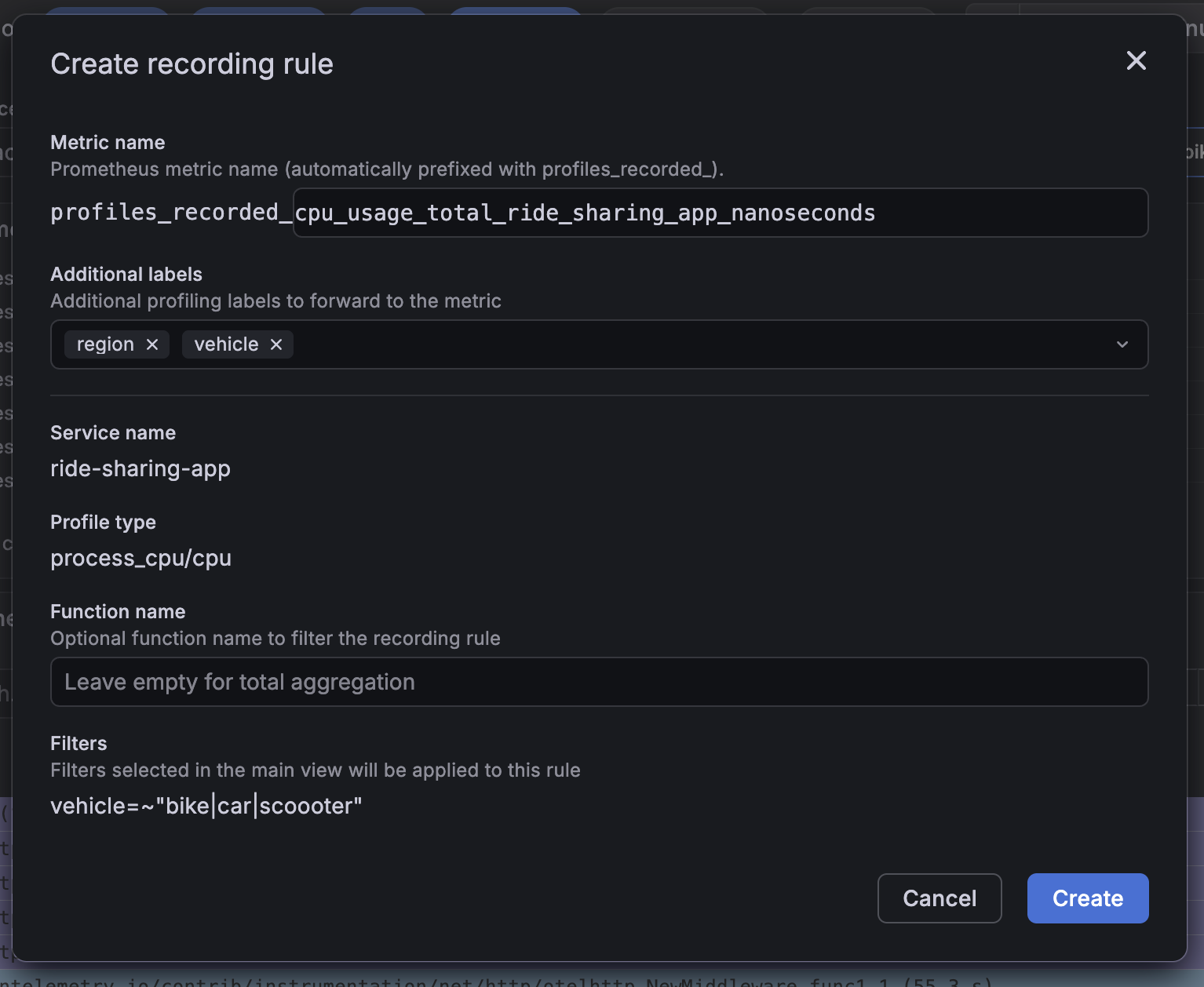The height and width of the screenshot is (987, 1204).
Task: Click the chevron in the Additional labels field
Action: [x=1122, y=344]
